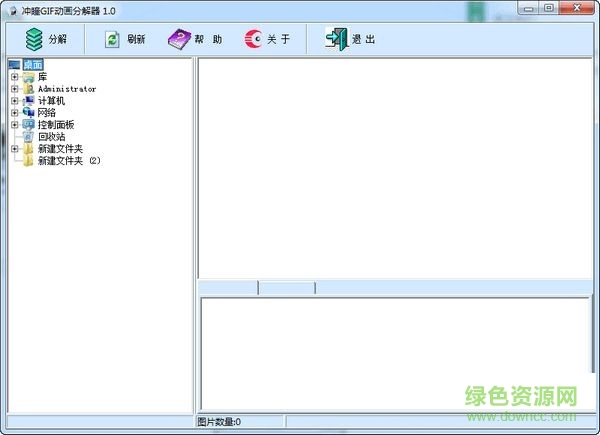The height and width of the screenshot is (435, 600).
Task: Click the second column header in list
Action: pyautogui.click(x=287, y=288)
